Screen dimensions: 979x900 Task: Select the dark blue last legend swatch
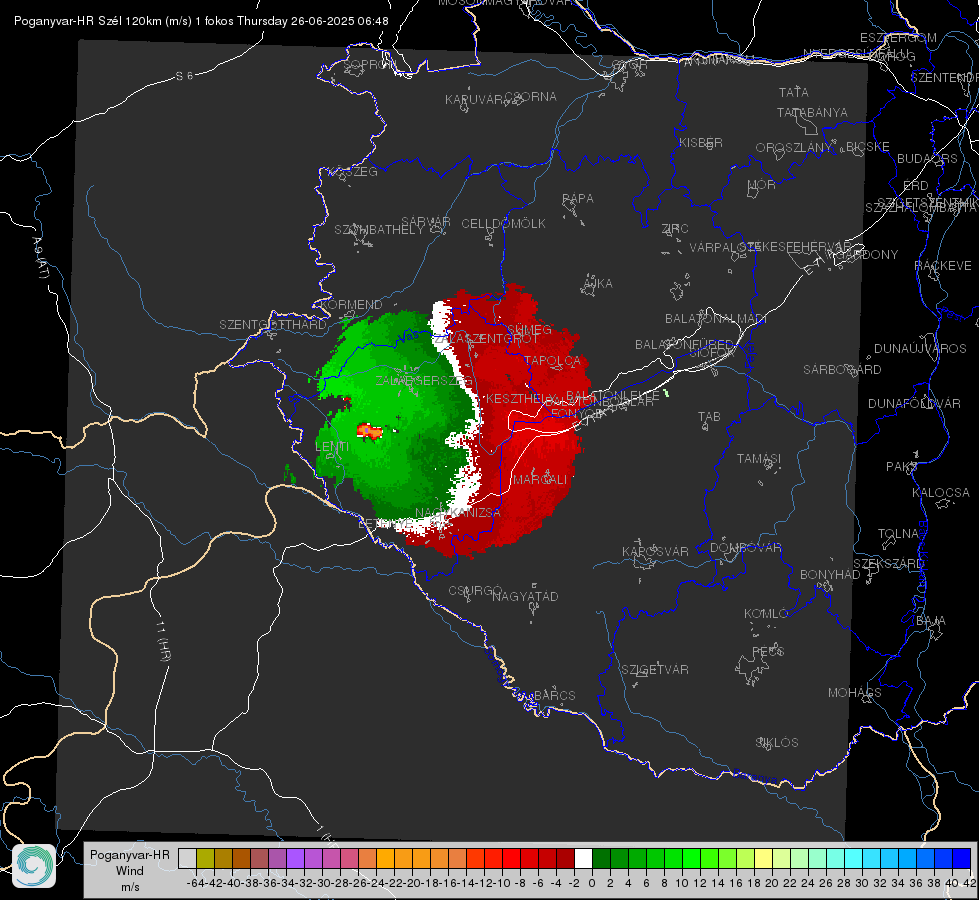click(x=961, y=858)
